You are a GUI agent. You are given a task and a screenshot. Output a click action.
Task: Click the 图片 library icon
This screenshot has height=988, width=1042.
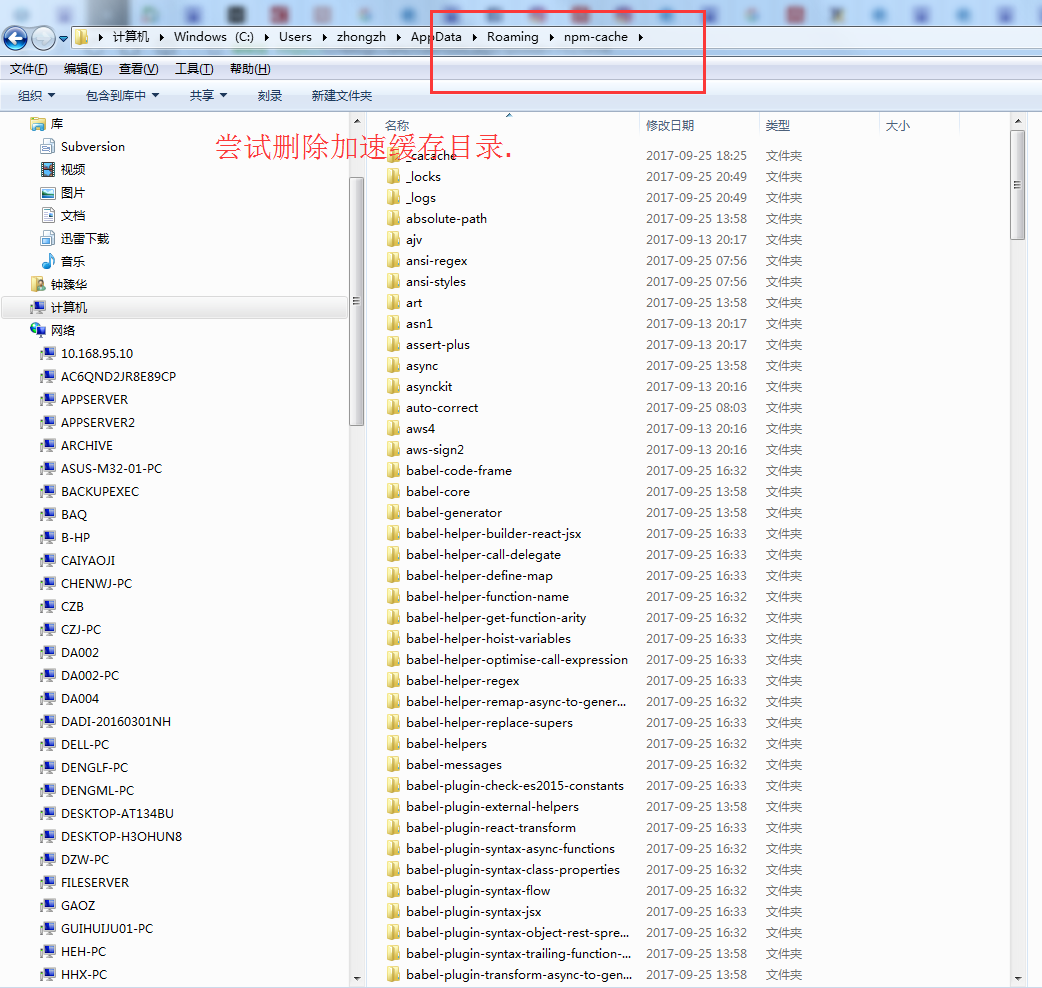(47, 193)
